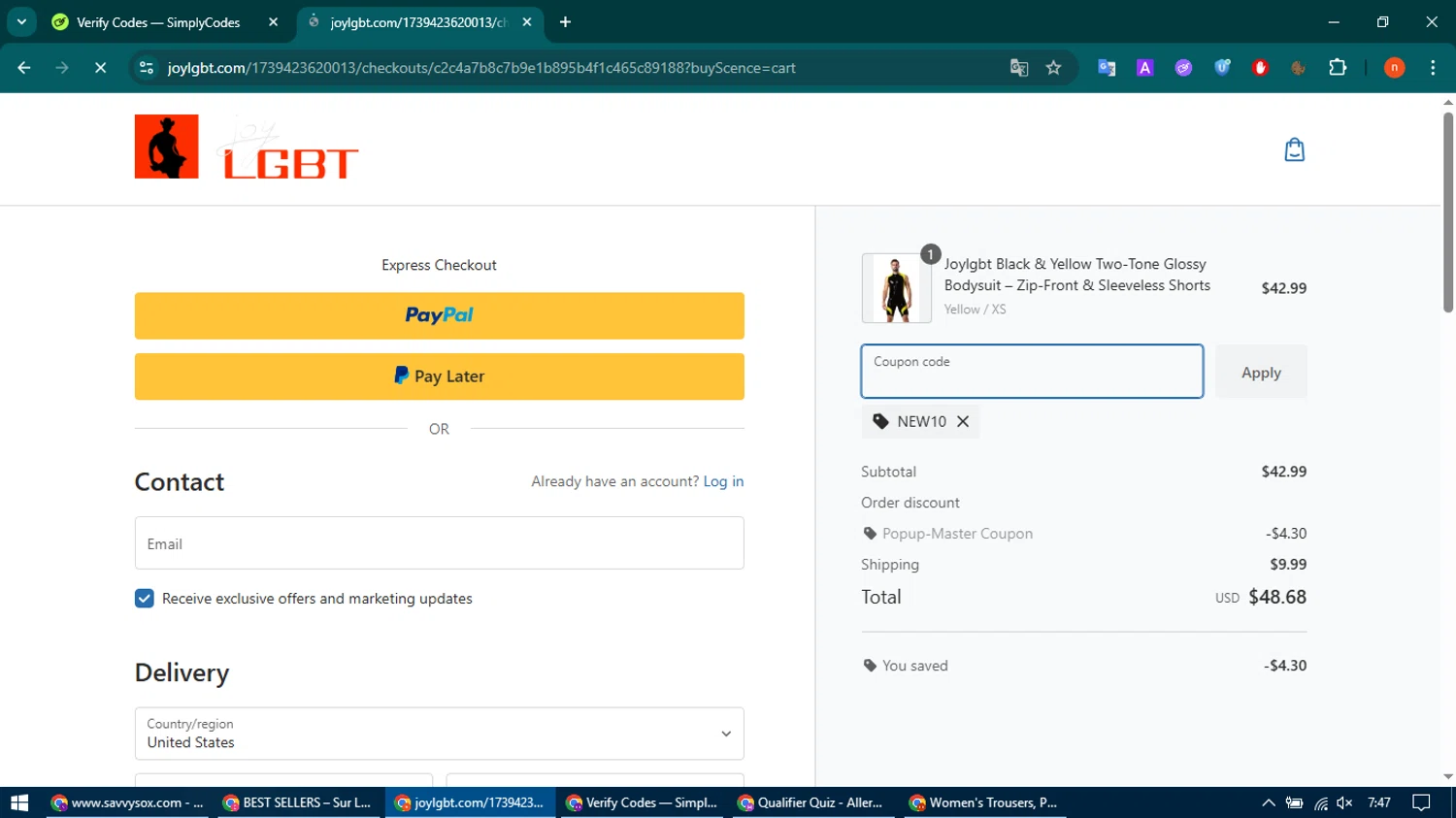Switch to www.savvysox.com taskbar window
The width and height of the screenshot is (1456, 818).
(127, 802)
